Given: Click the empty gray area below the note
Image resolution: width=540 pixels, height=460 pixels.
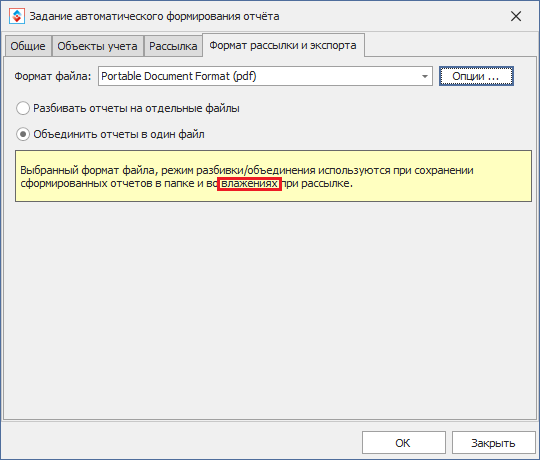Looking at the screenshot, I should click(270, 310).
